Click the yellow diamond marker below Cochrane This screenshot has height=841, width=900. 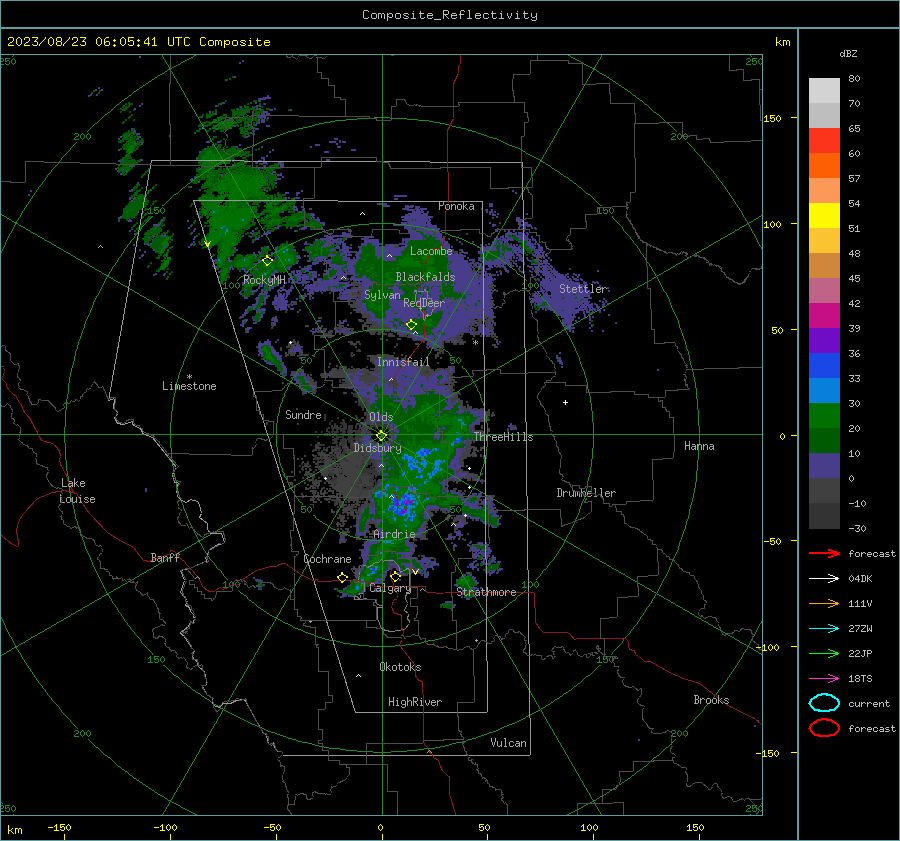pos(342,577)
